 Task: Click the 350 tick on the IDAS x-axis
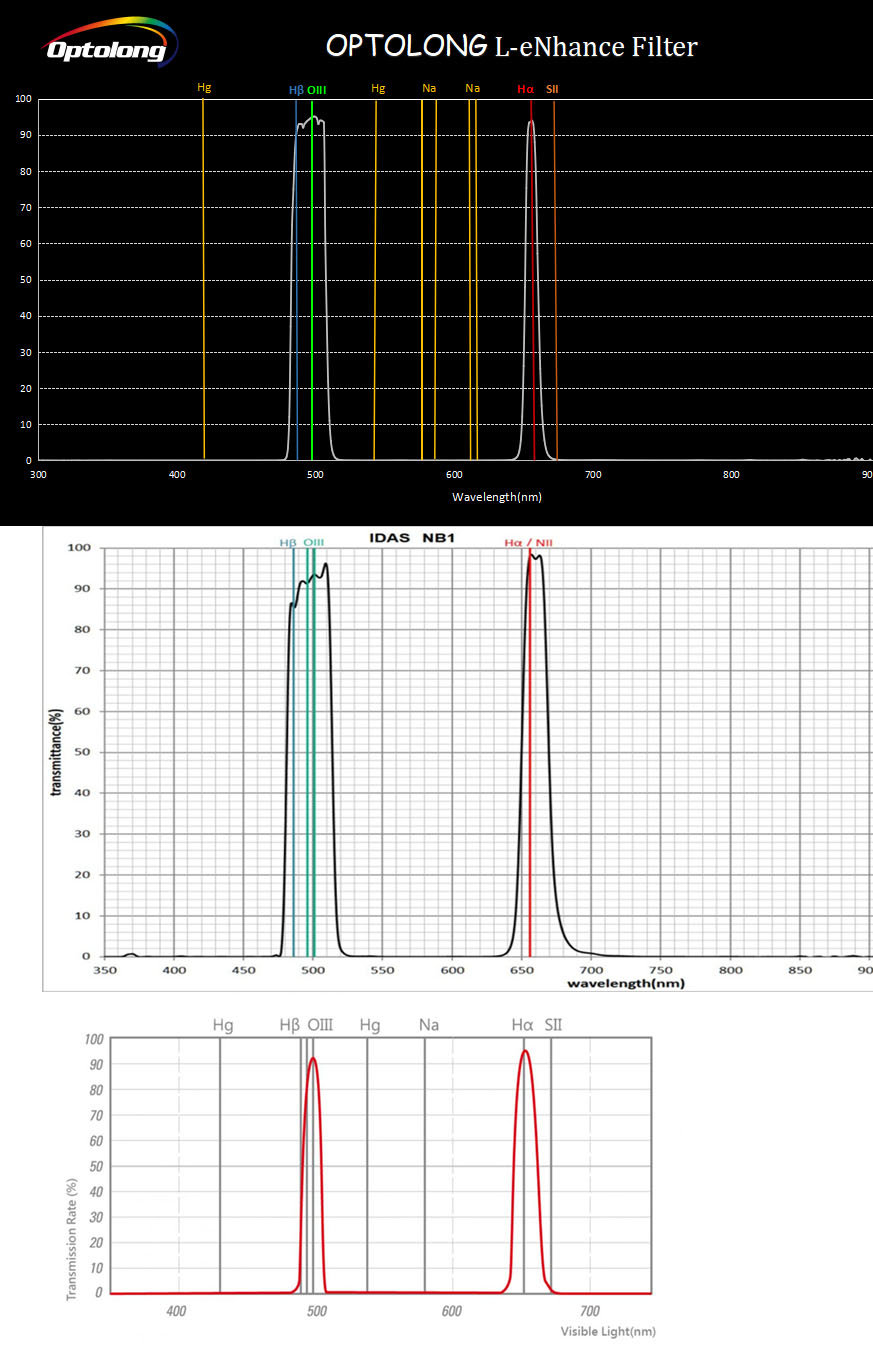coord(107,969)
